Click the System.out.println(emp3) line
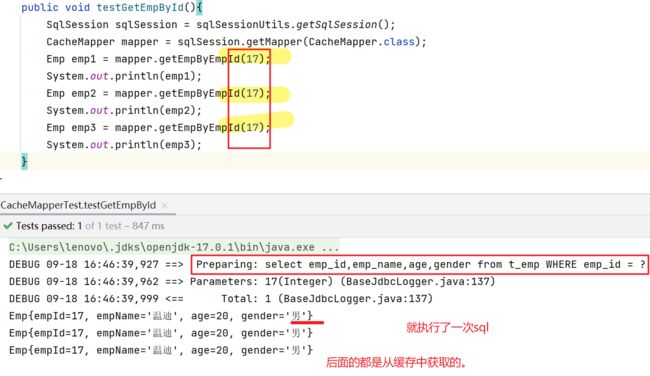This screenshot has height=376, width=650. (x=124, y=145)
